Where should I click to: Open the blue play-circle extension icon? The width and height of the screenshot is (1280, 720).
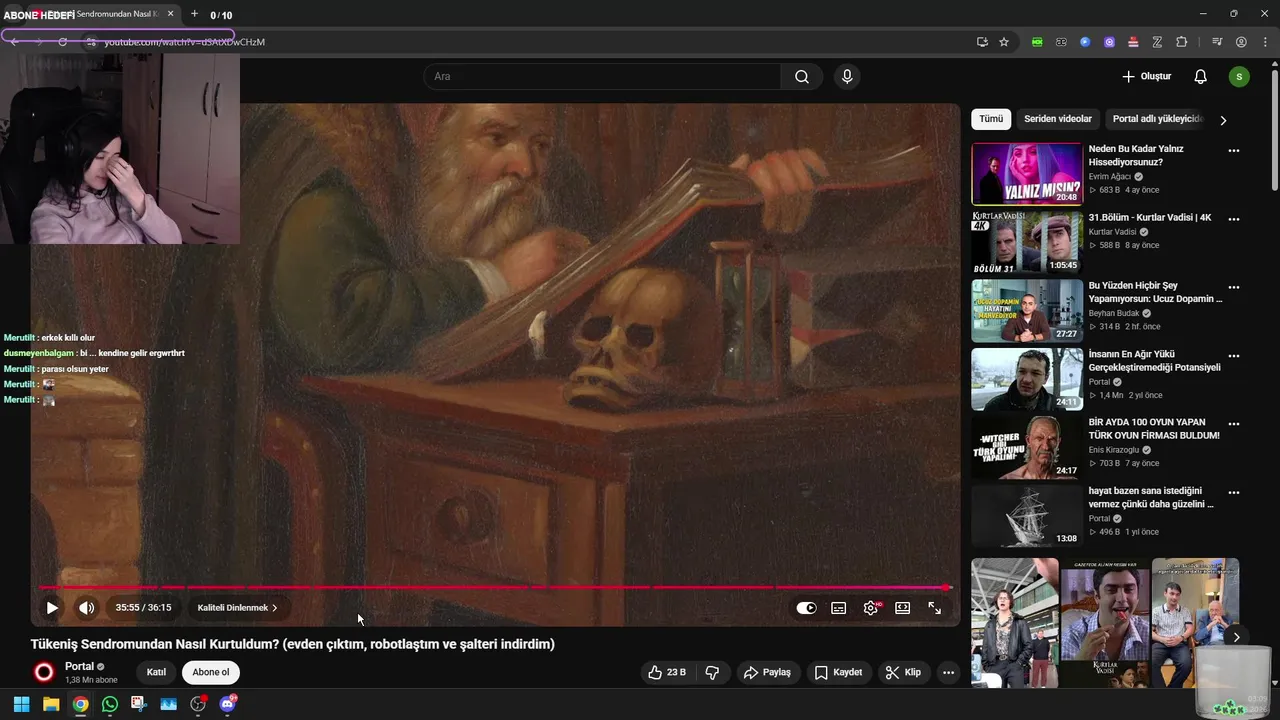pyautogui.click(x=1085, y=42)
